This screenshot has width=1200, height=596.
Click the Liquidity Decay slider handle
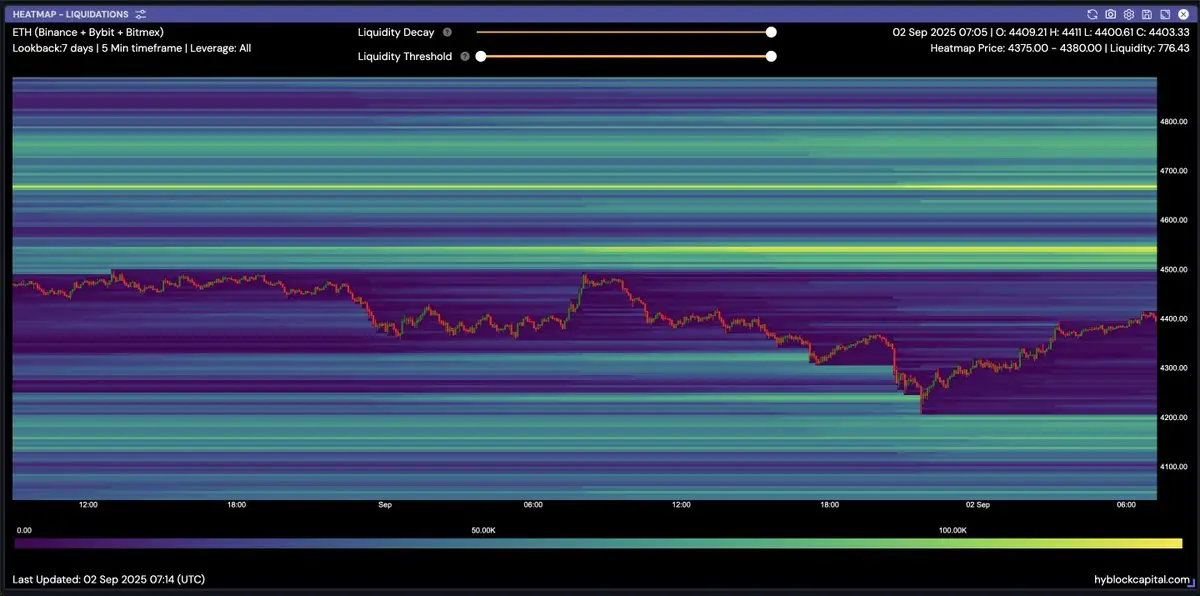771,32
